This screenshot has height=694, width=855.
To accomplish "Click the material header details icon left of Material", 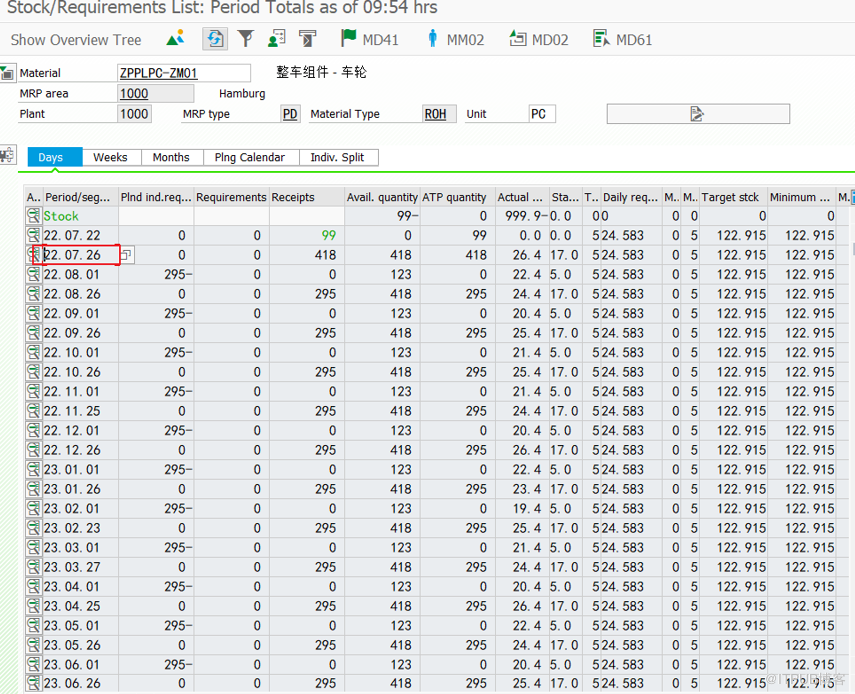I will tap(8, 73).
